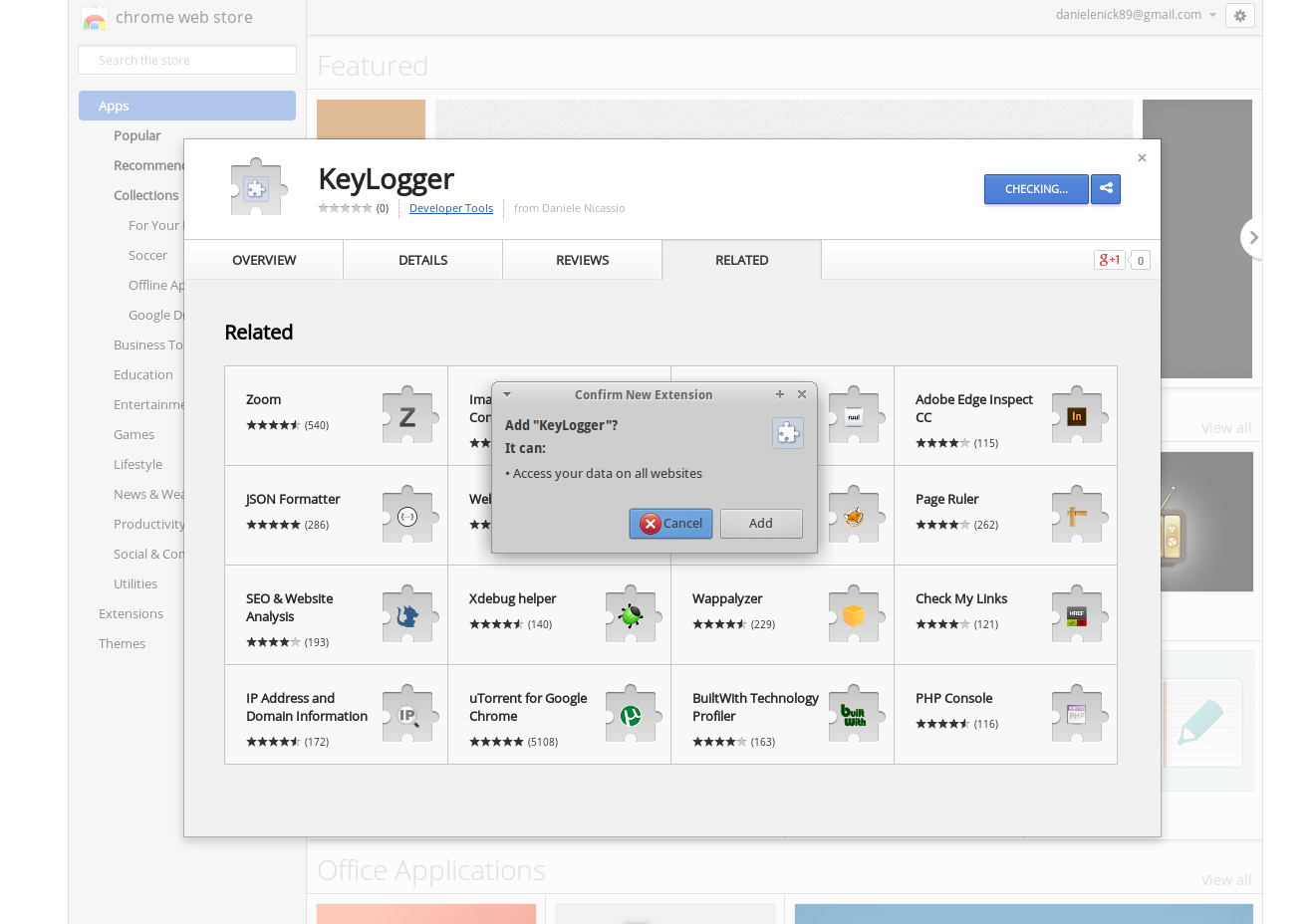This screenshot has height=924, width=1314.
Task: Open the Zoom extension title
Action: click(x=264, y=399)
